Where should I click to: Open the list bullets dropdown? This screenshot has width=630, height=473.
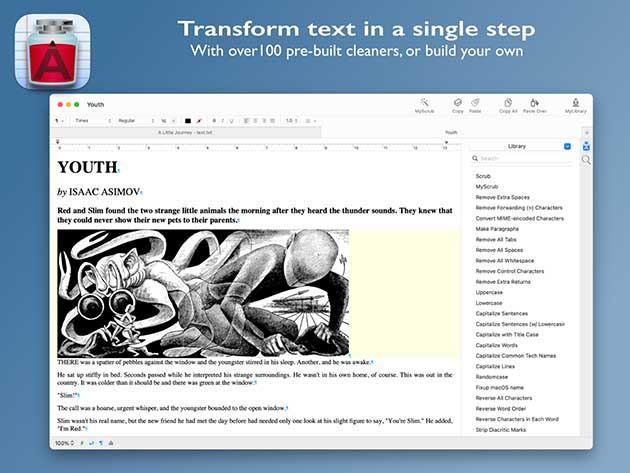[311, 121]
